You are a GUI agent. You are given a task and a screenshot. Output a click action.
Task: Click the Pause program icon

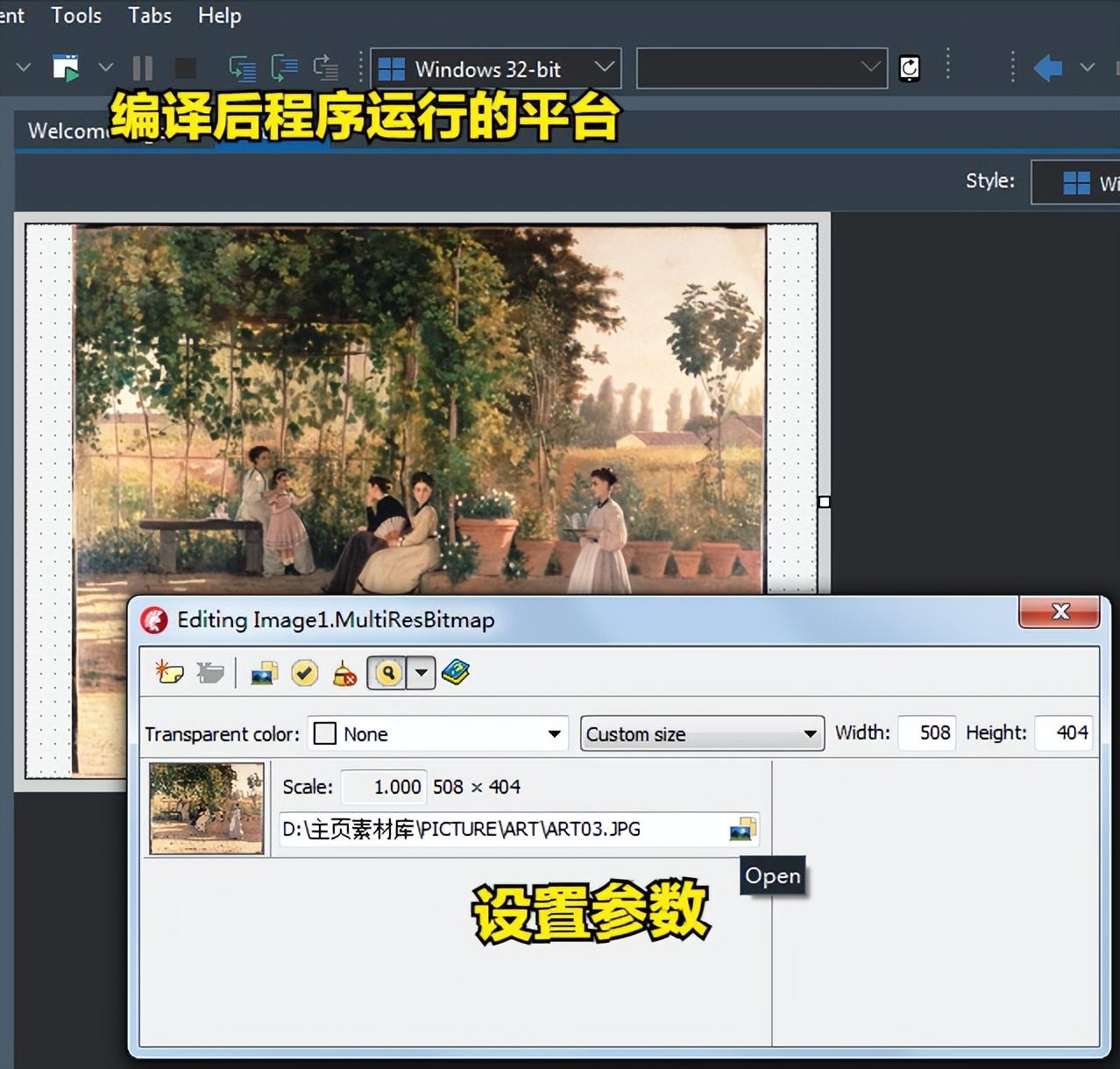[142, 68]
